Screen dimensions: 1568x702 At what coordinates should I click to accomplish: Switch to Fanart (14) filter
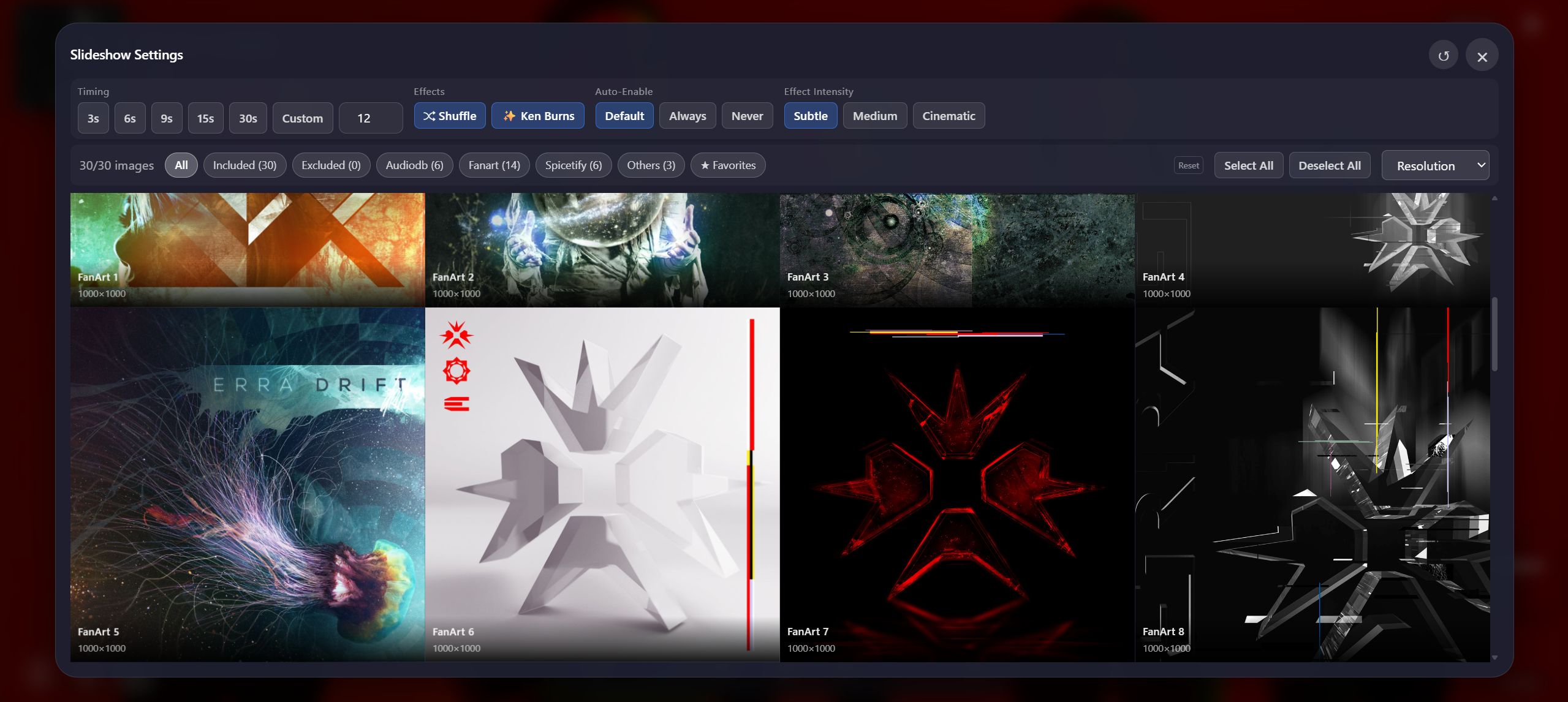493,165
